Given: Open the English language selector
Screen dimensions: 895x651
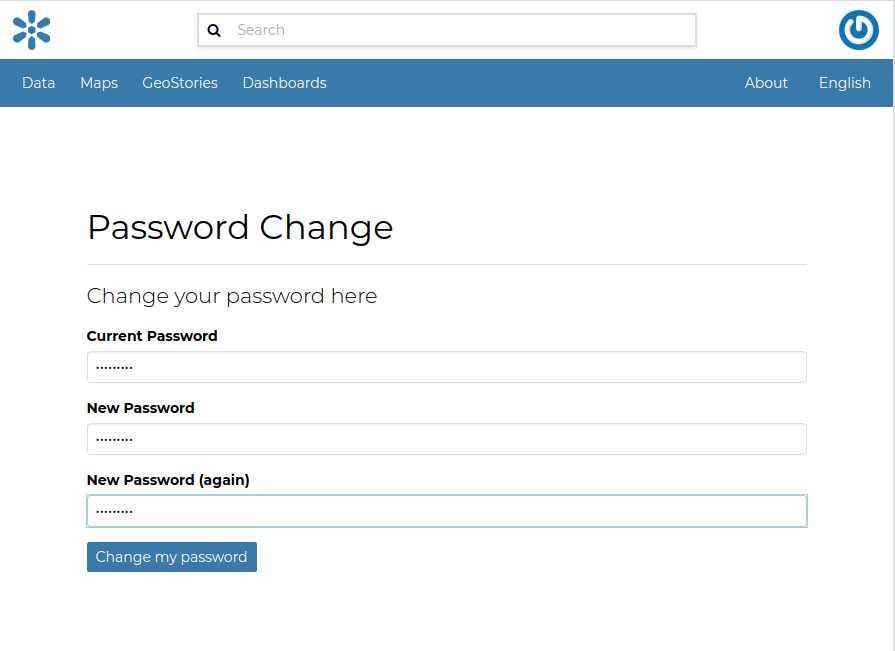Looking at the screenshot, I should tap(844, 83).
